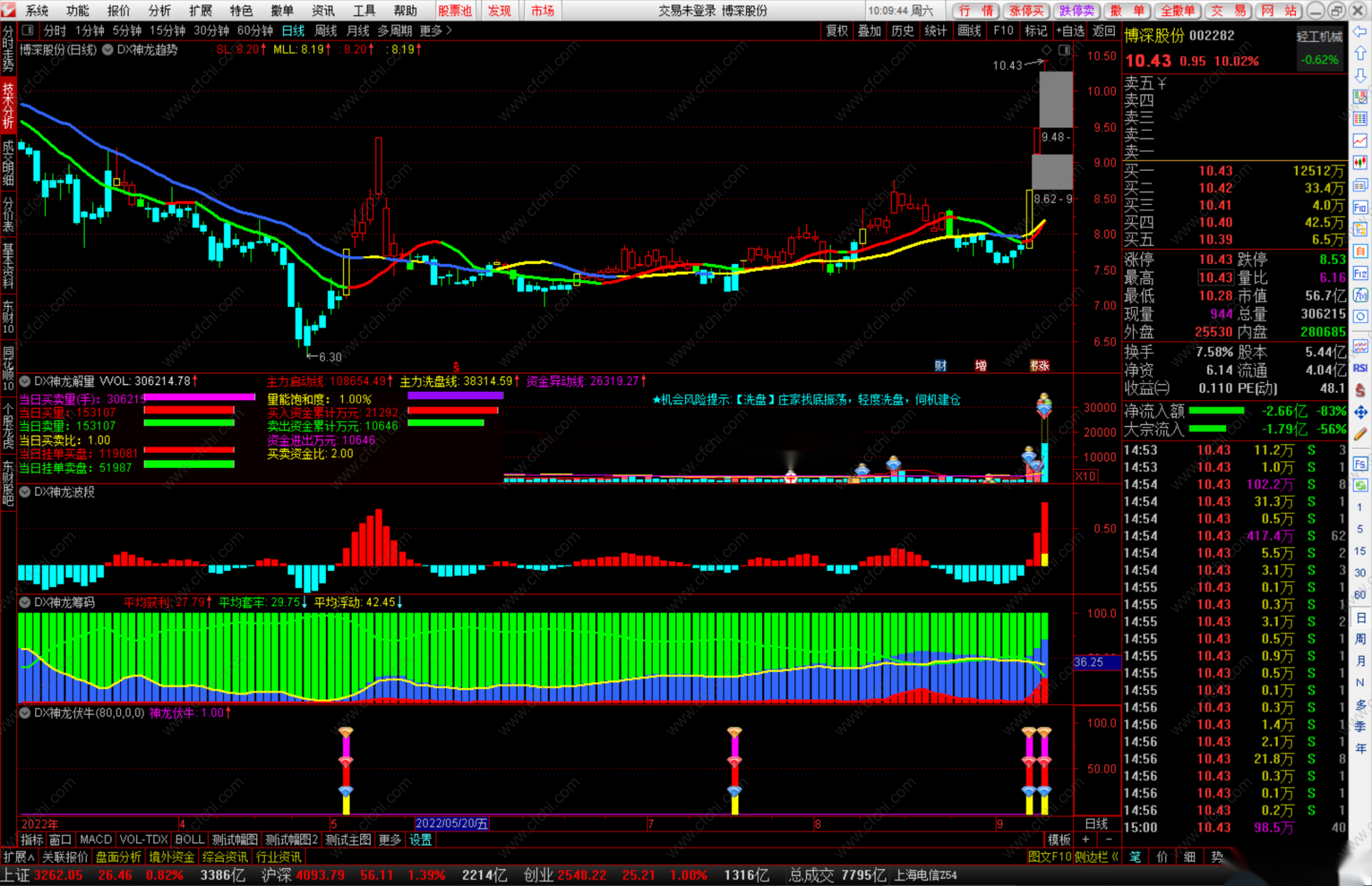This screenshot has width=1372, height=886.
Task: Click the RSI indicator icon
Action: pyautogui.click(x=1360, y=369)
